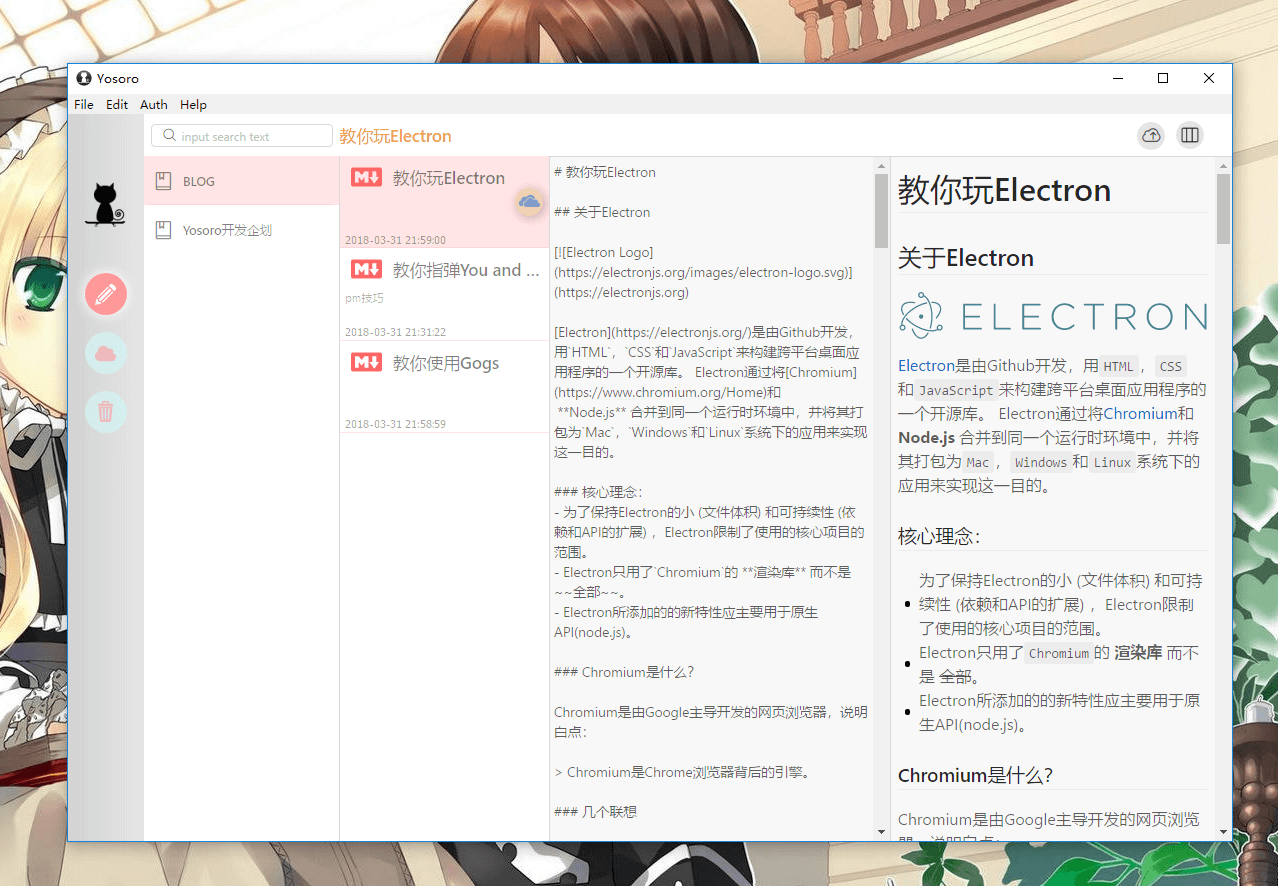Click the pm技巧 tag text
This screenshot has height=886, width=1278.
[364, 298]
